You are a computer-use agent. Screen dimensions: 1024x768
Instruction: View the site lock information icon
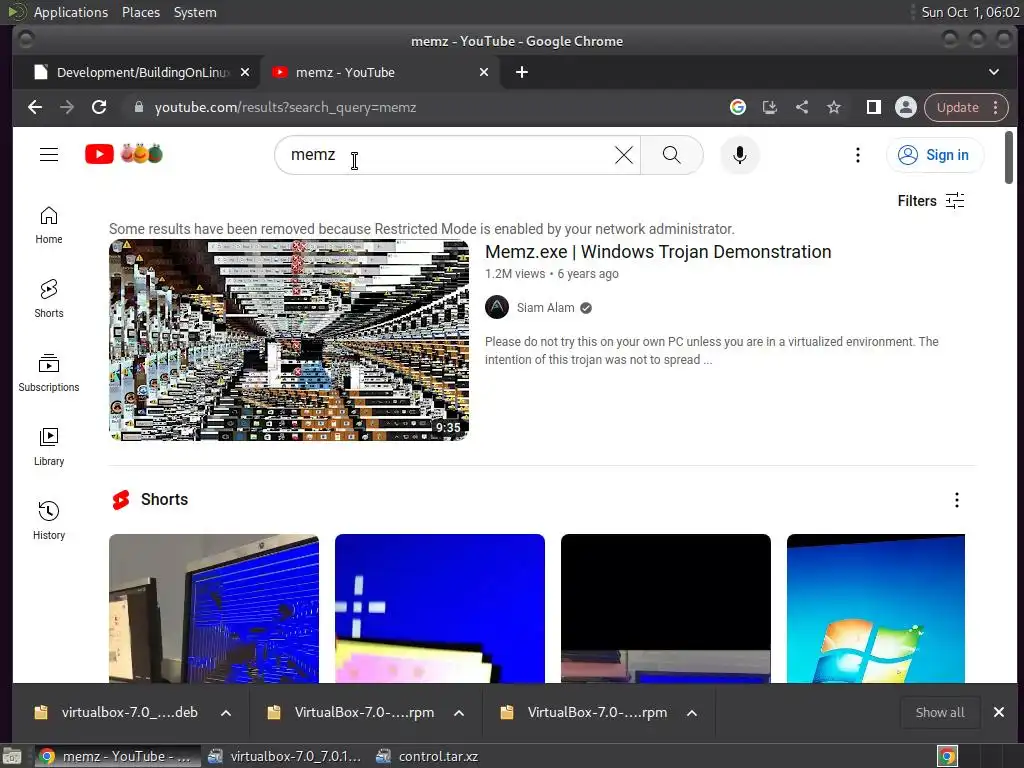click(138, 107)
